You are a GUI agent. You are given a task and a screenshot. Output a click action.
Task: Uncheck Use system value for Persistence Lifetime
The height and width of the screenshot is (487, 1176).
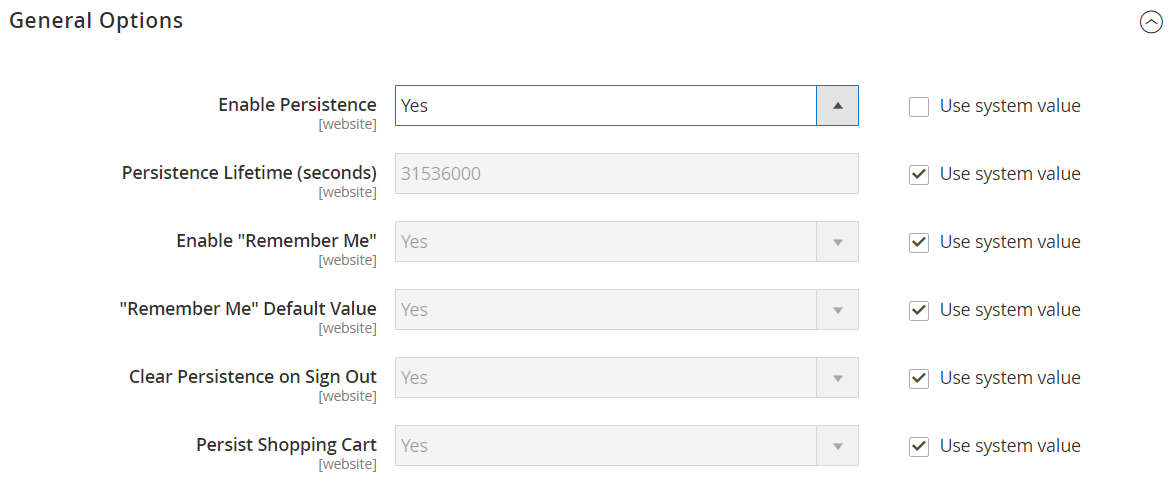919,174
